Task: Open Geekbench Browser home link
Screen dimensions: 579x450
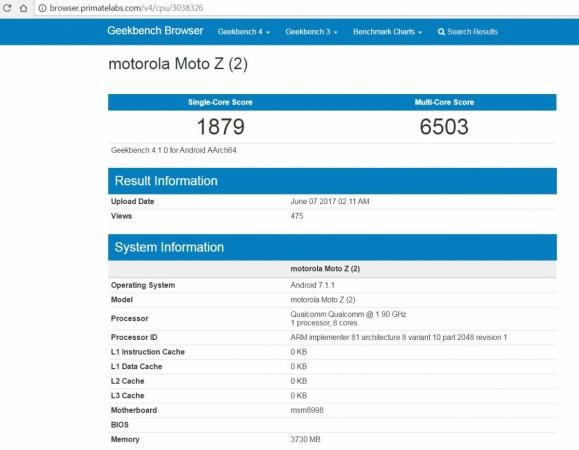Action: (x=155, y=31)
